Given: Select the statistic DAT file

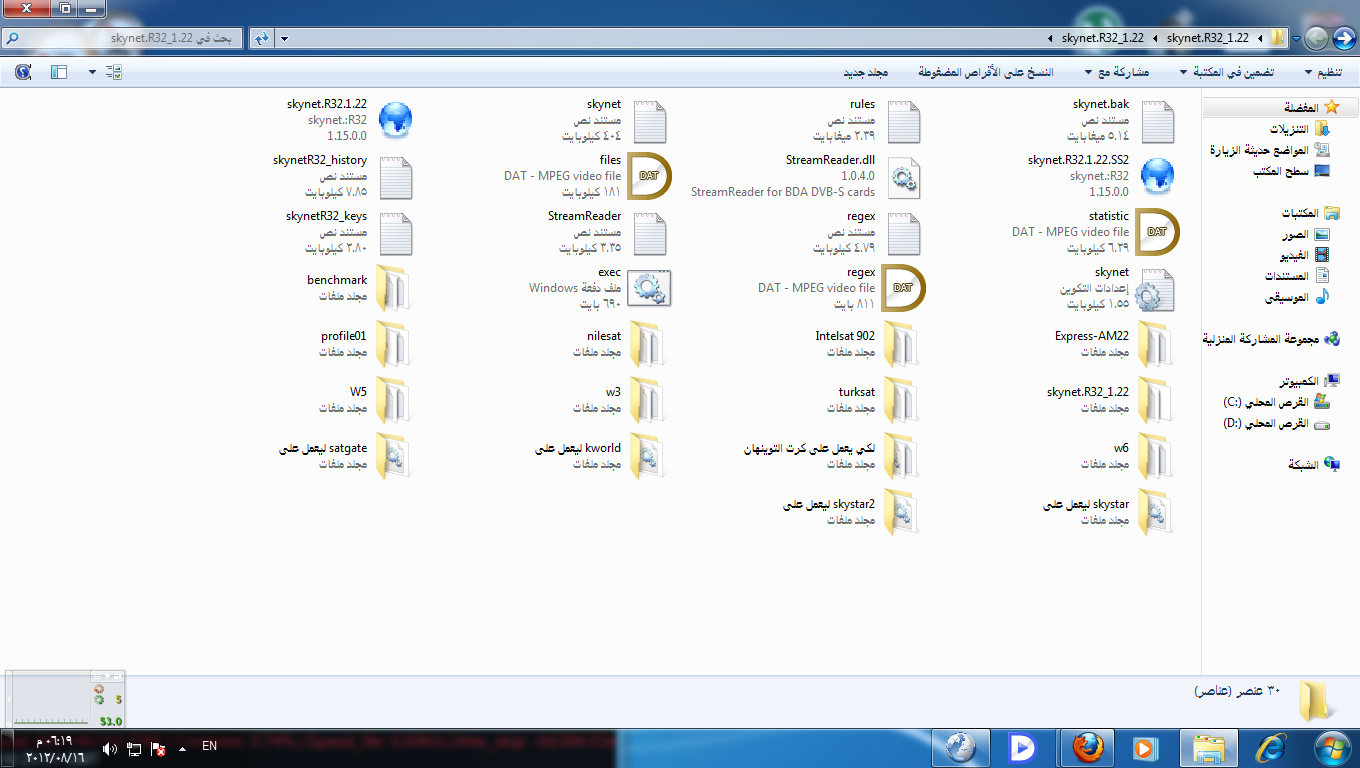Looking at the screenshot, I should (x=1095, y=232).
